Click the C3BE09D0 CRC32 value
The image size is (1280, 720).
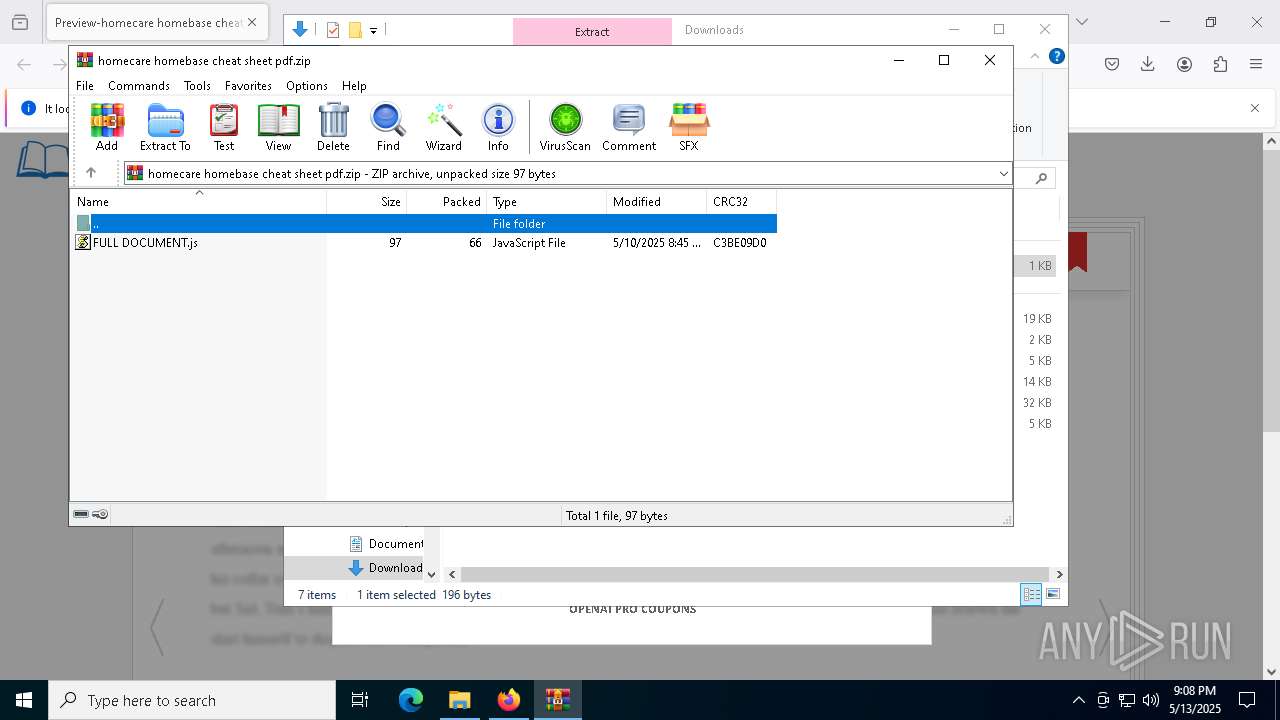(x=740, y=243)
